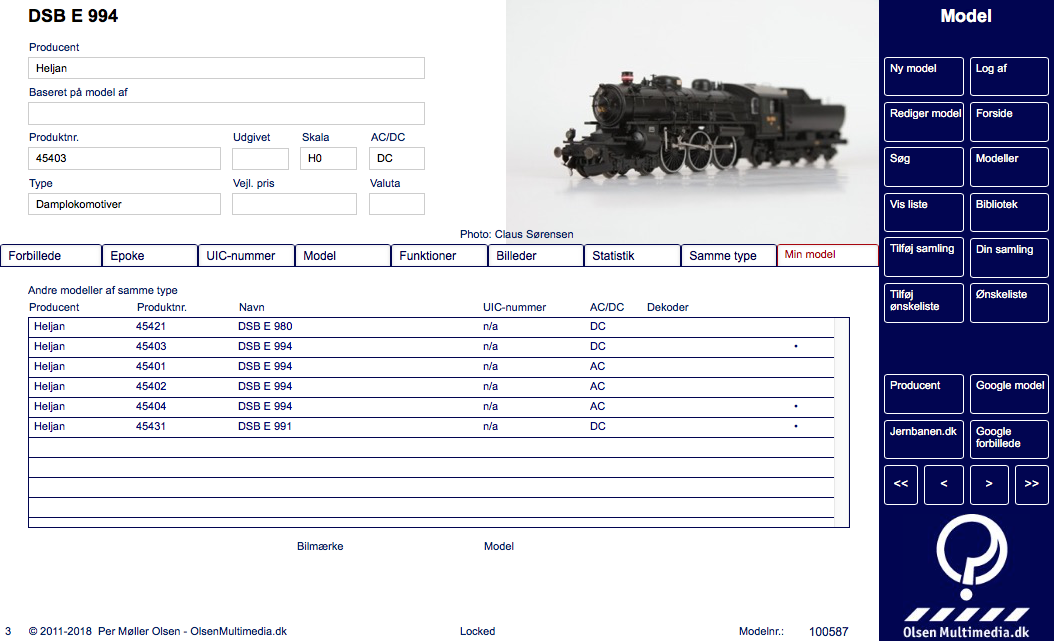
Task: Click the Producent sidebar button
Action: click(x=924, y=394)
